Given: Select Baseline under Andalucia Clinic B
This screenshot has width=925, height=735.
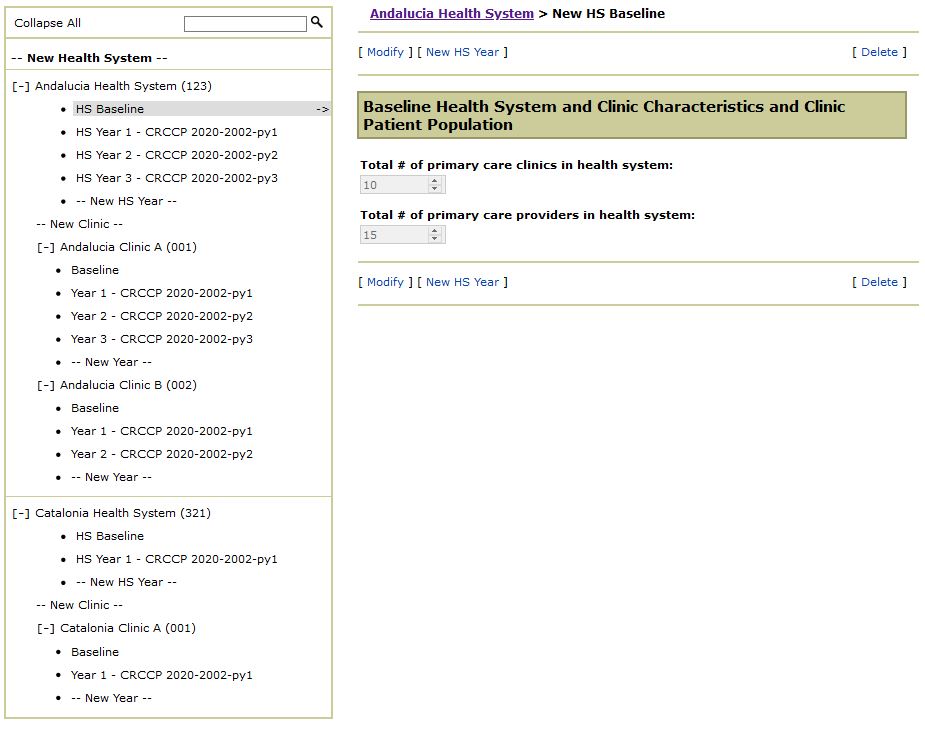Looking at the screenshot, I should pyautogui.click(x=95, y=408).
